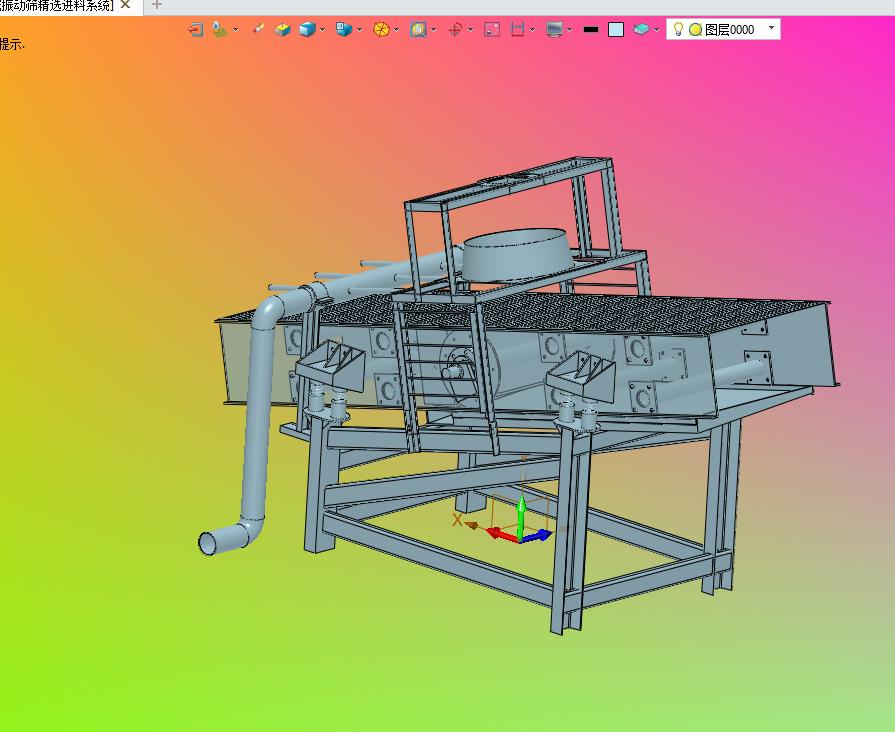Click the orange sectioned circle icon
The image size is (895, 732).
tap(381, 29)
